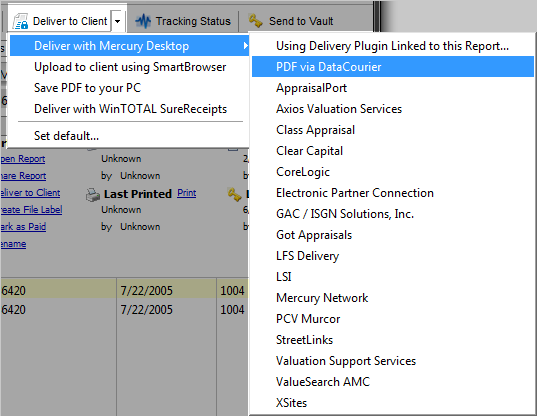Screen dimensions: 537x416
Task: Choose PDF via DataCourier
Action: 393,67
